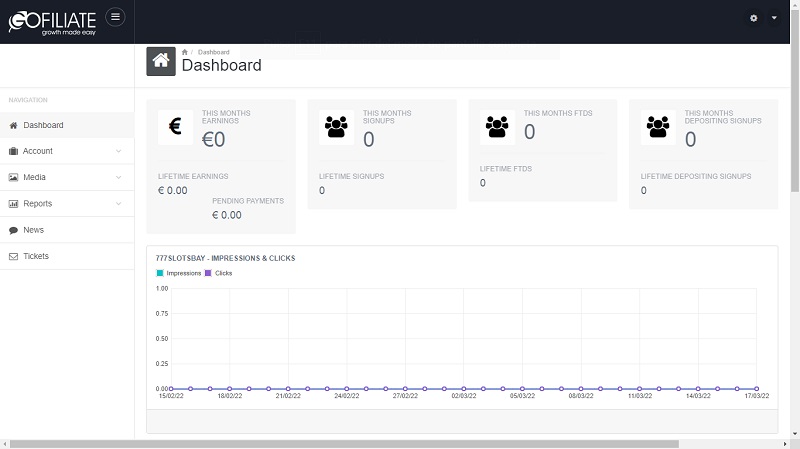Click the large home icon beside Dashboard title
This screenshot has width=800, height=449.
[161, 61]
